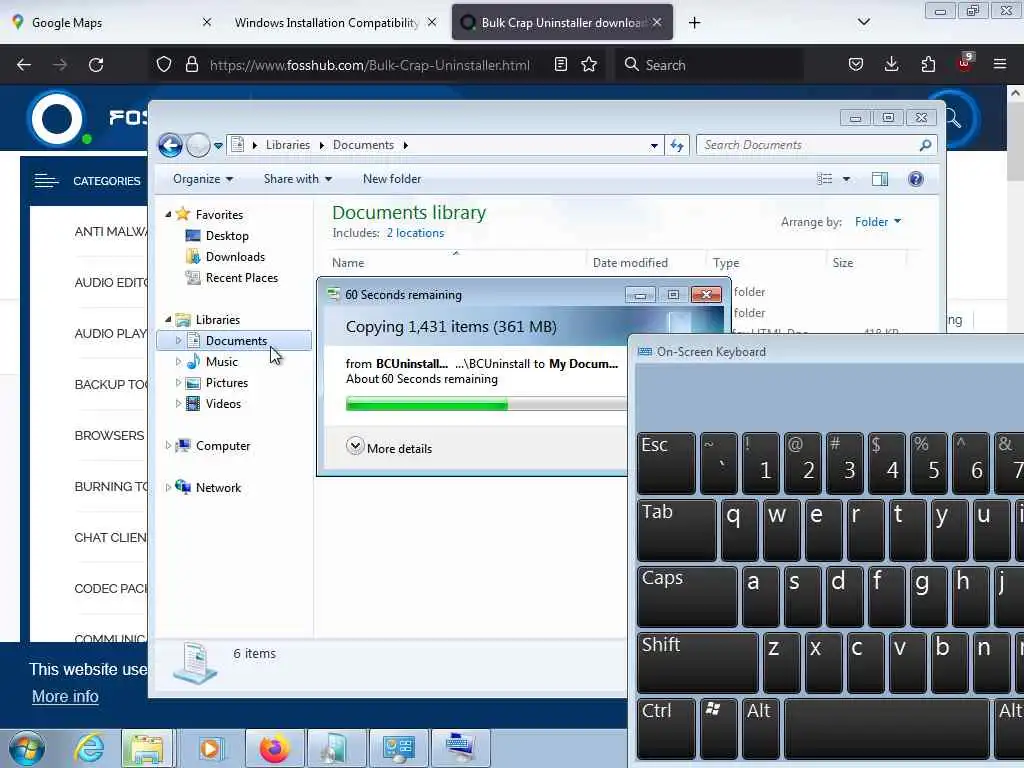Toggle Windows logo key on On-Screen Keyboard
The image size is (1024, 768).
click(x=718, y=729)
